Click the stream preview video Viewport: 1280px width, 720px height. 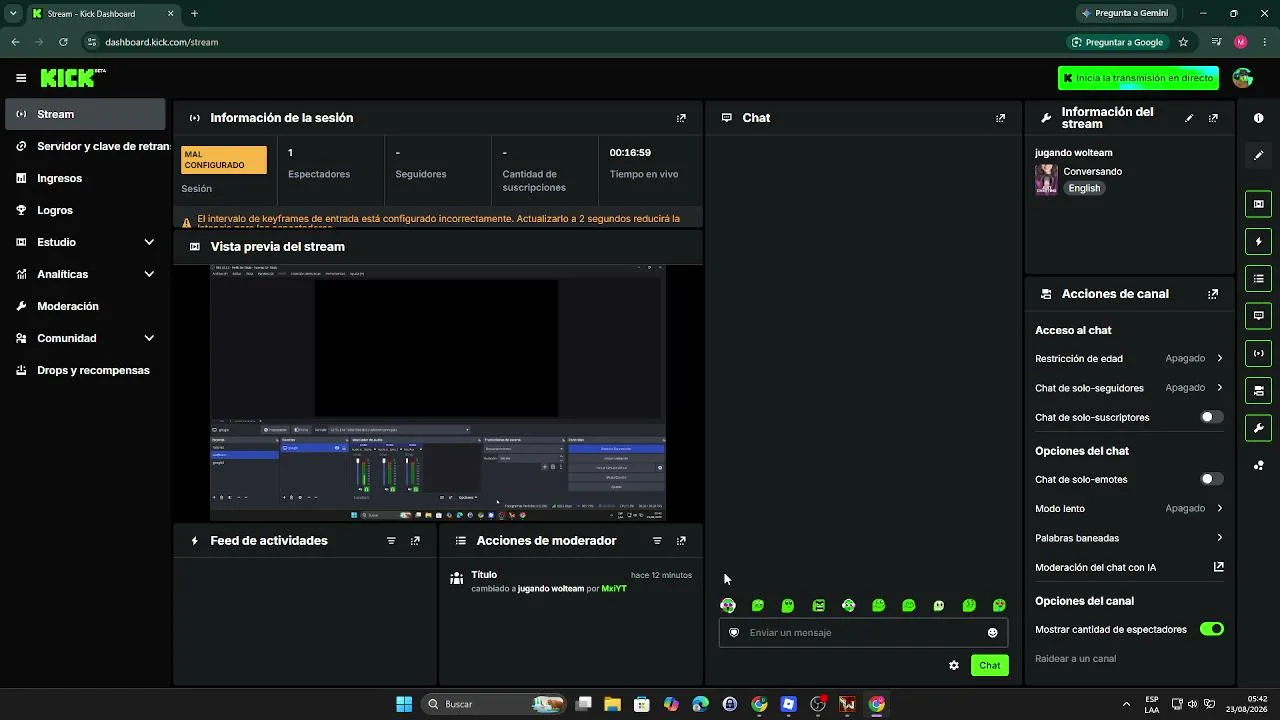coord(438,392)
